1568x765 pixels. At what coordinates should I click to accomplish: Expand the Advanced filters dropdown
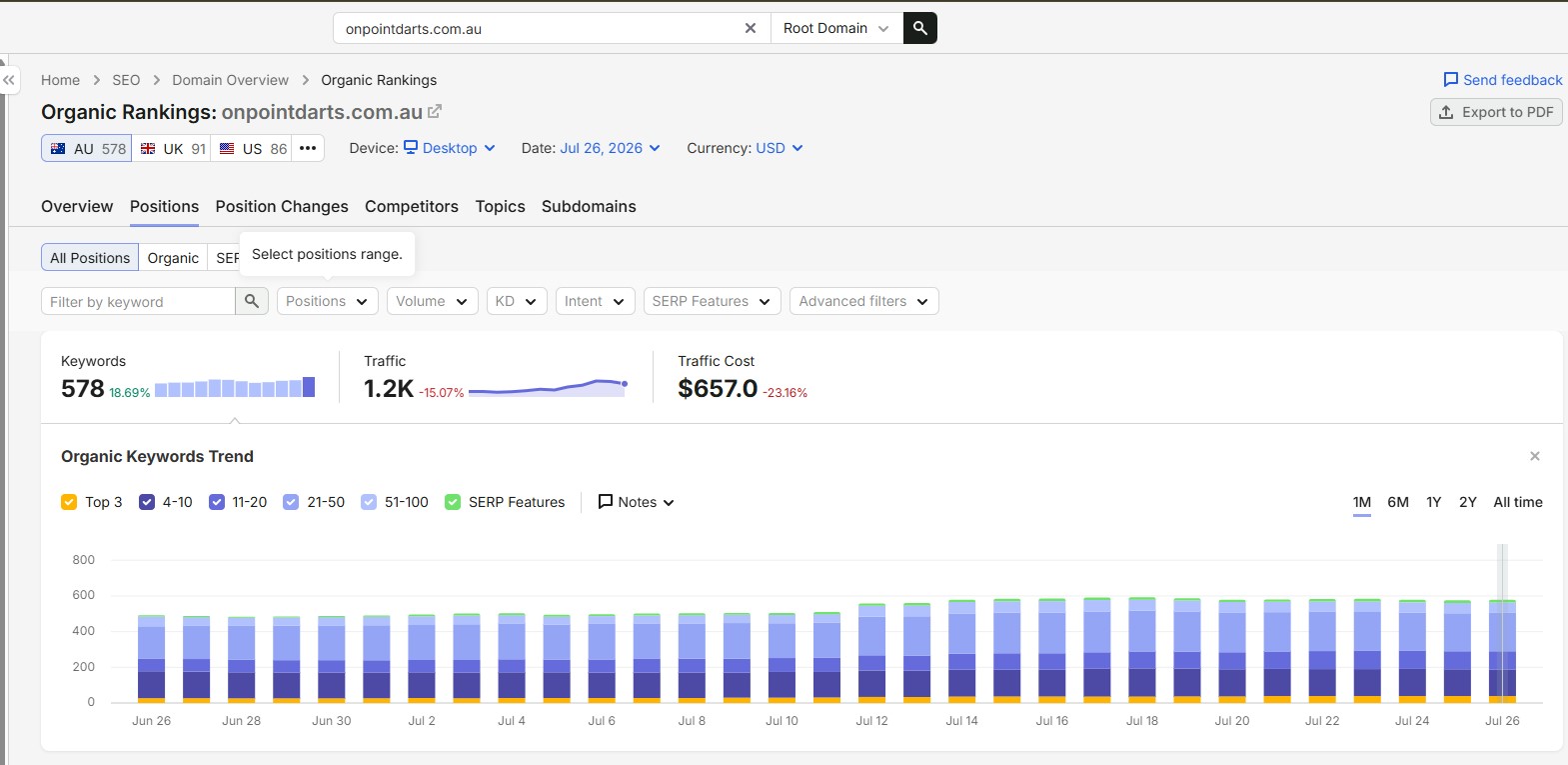coord(864,301)
